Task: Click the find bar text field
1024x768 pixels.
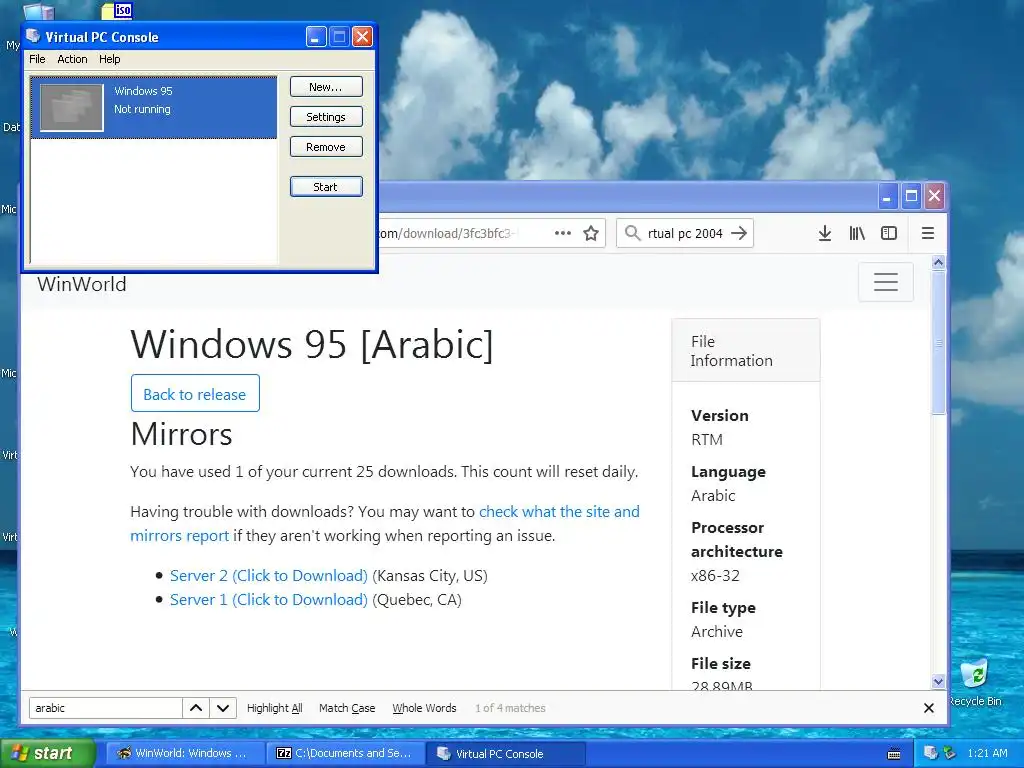Action: coord(105,708)
